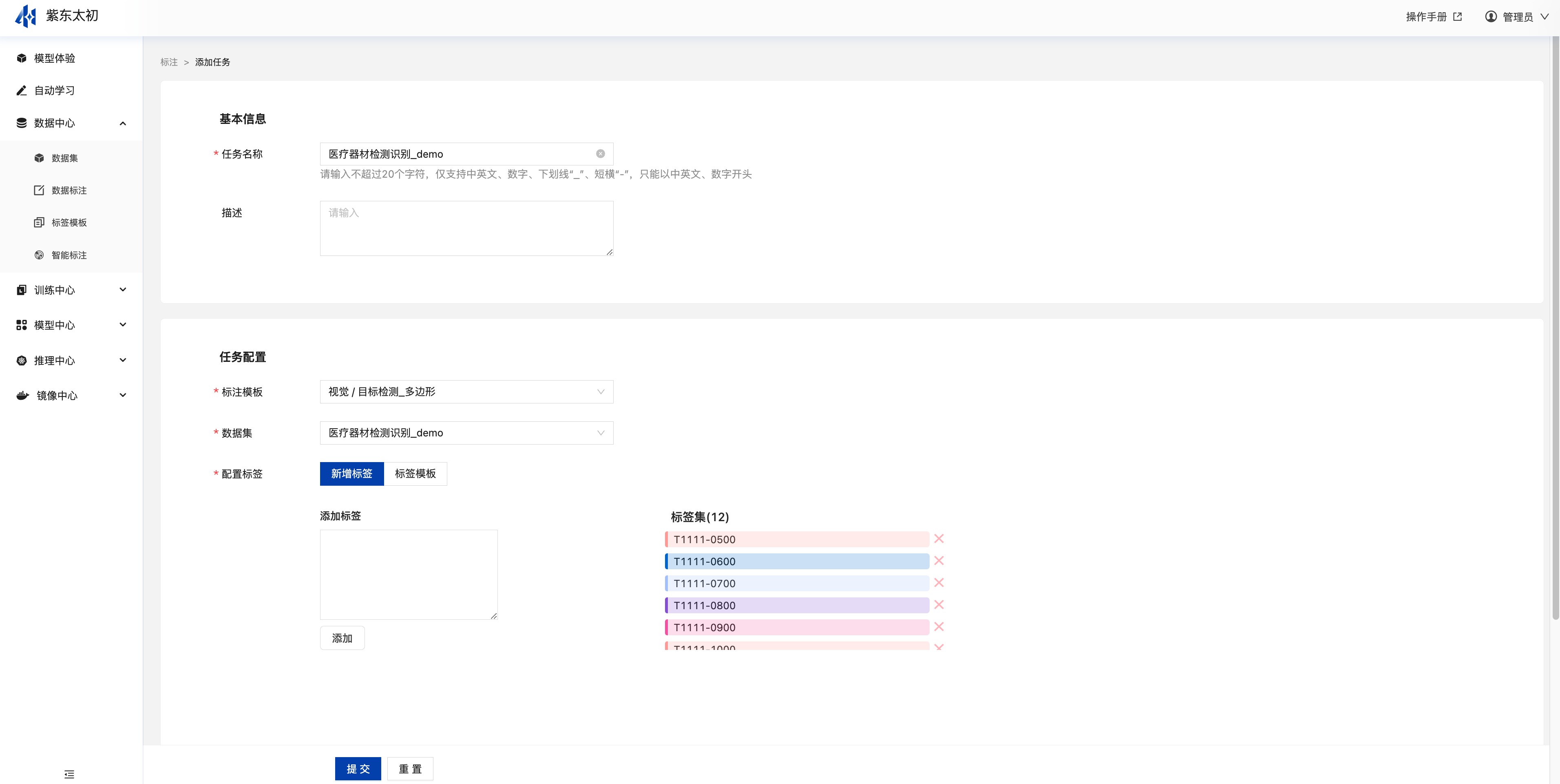The height and width of the screenshot is (784, 1560).
Task: Select the T1111-0600 blue label swatch
Action: coord(797,561)
